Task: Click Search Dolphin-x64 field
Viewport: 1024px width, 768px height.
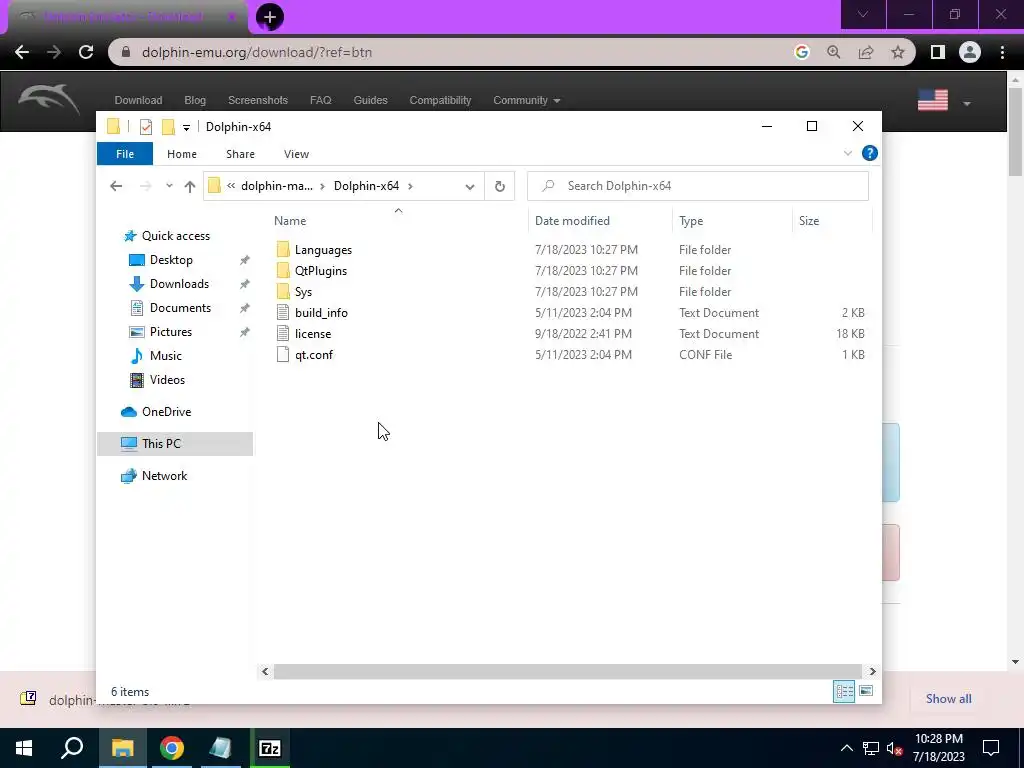Action: 697,186
